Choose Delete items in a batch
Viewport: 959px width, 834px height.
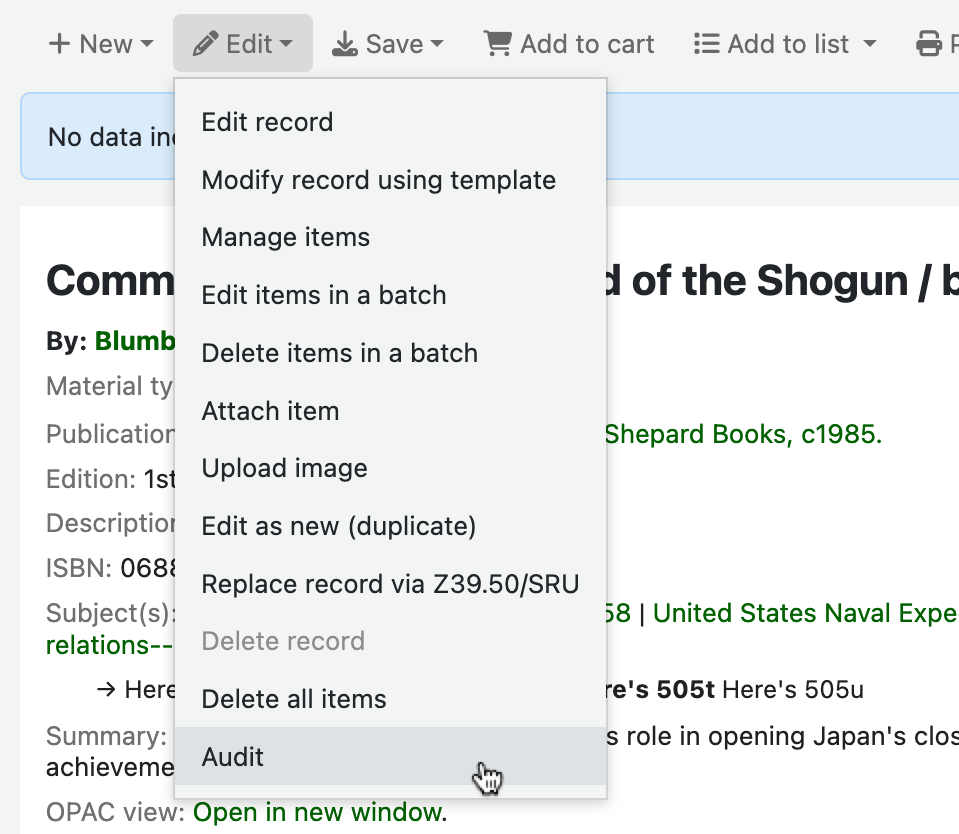[x=339, y=353]
